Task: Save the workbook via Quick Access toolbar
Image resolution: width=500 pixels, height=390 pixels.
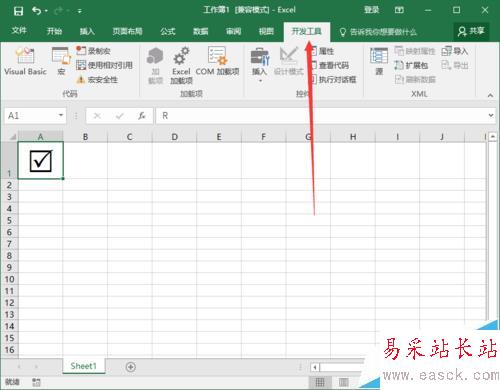Action: [x=18, y=11]
